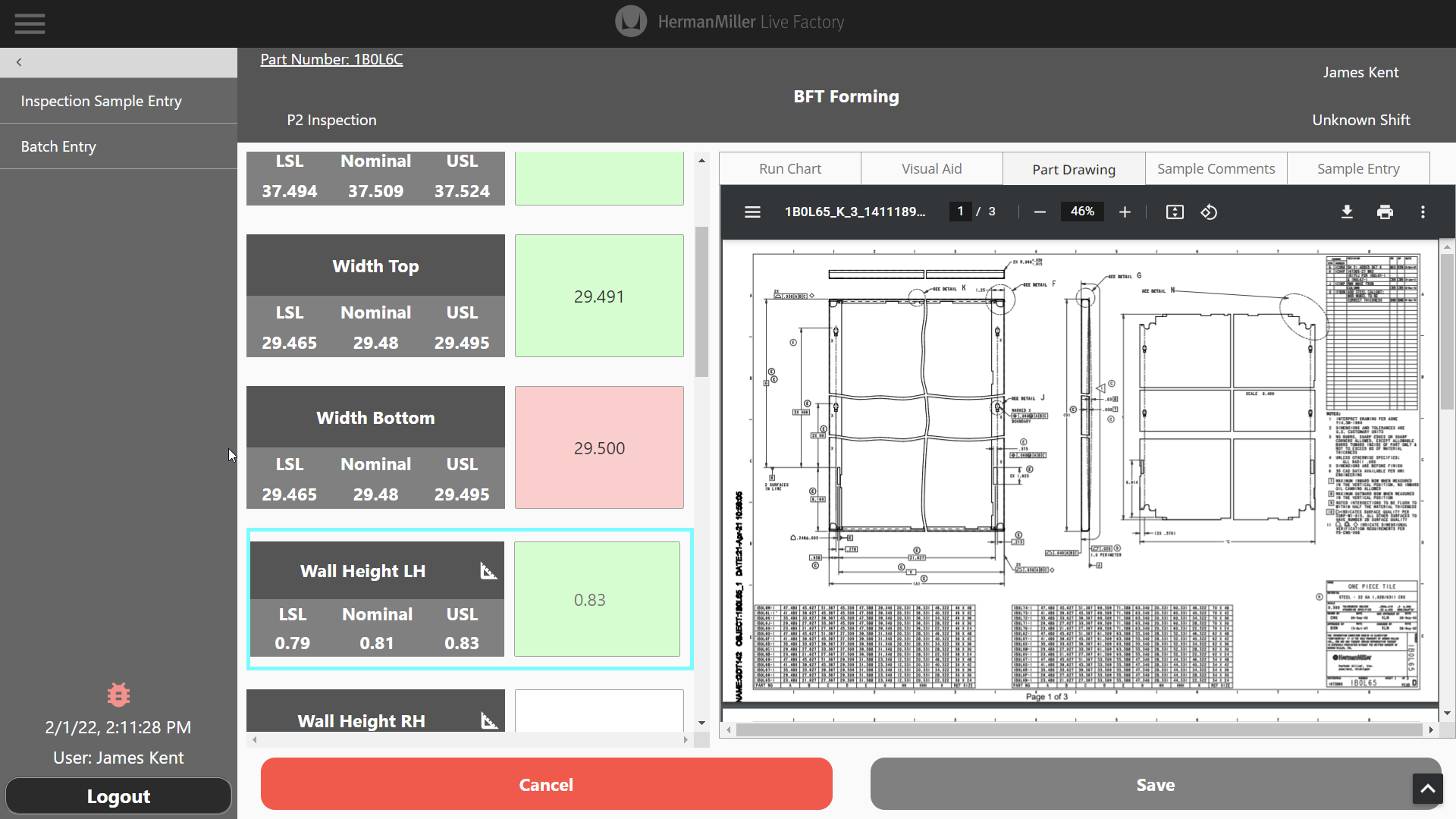This screenshot has width=1456, height=819.
Task: Rotate the PDF drawing counterclockwise
Action: [1209, 212]
